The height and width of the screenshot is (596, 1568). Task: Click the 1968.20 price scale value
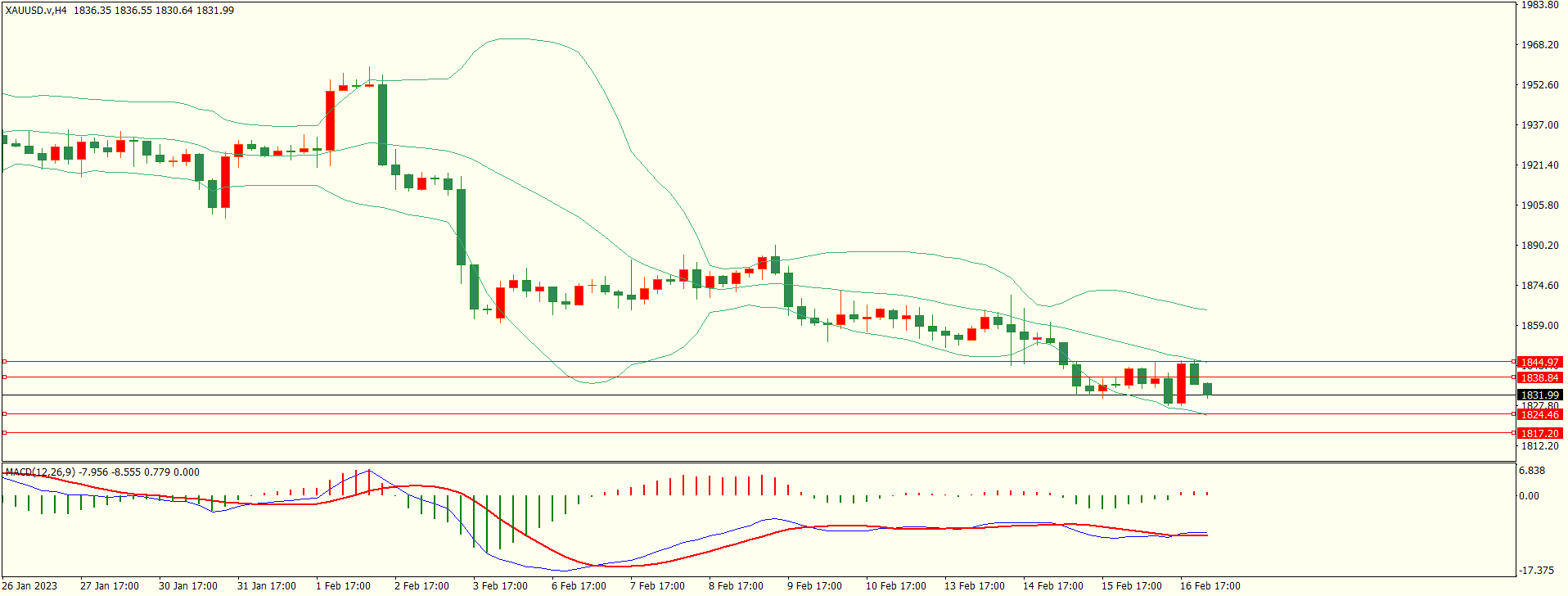[x=1539, y=45]
